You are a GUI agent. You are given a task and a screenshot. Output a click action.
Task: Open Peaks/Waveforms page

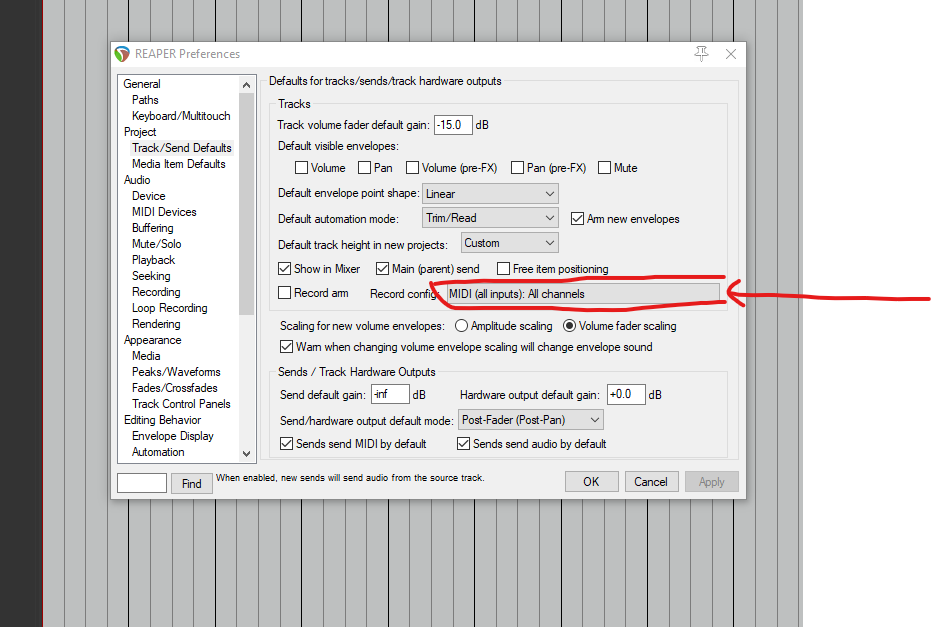tap(176, 372)
